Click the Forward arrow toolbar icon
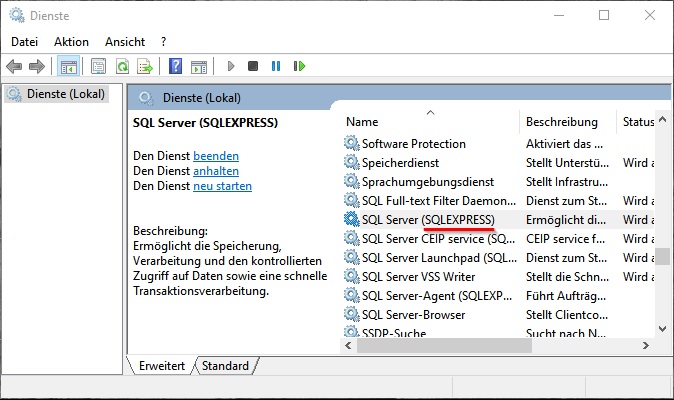 (x=37, y=66)
